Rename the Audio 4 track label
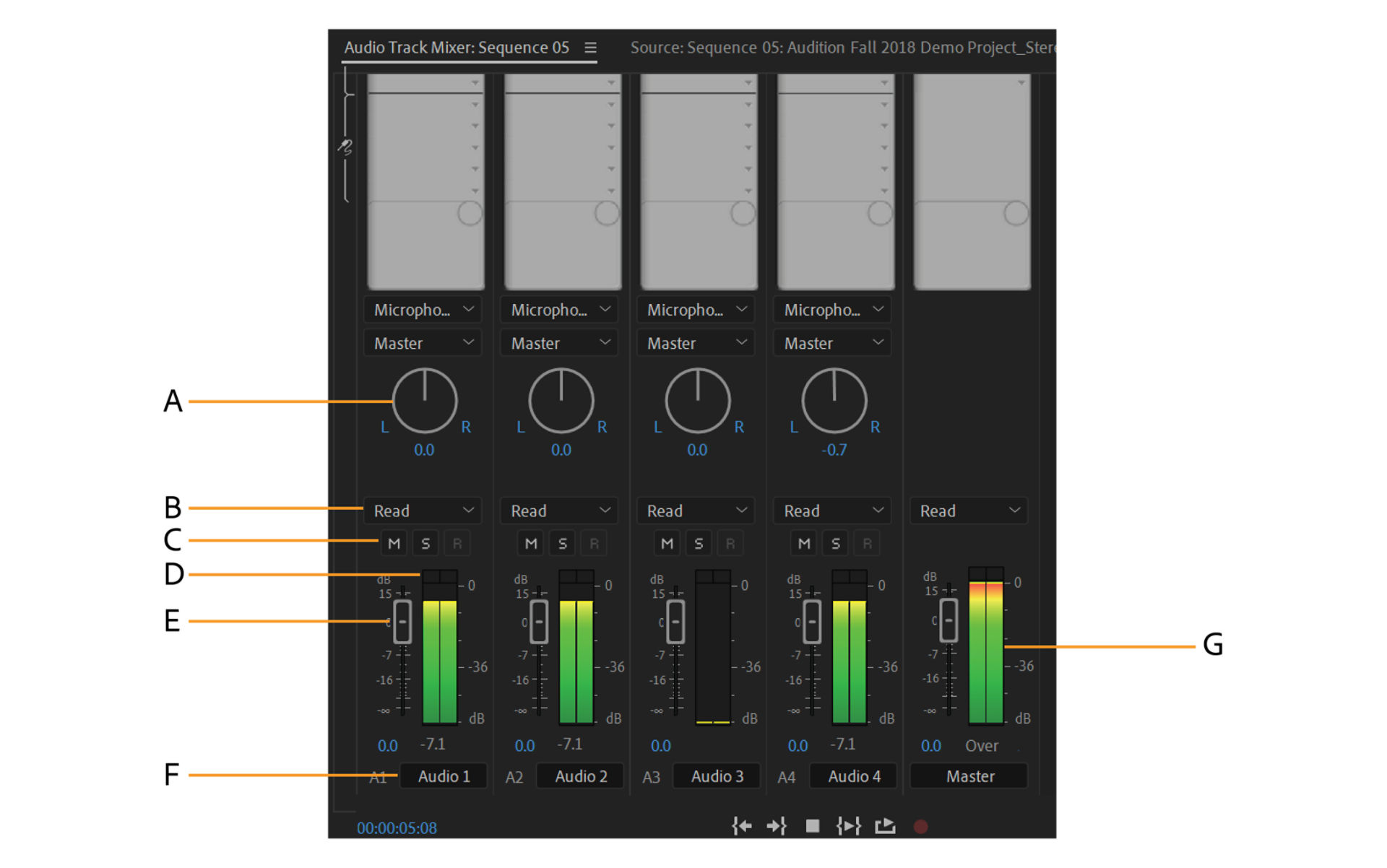Screen dimensions: 1387x868 [854, 776]
